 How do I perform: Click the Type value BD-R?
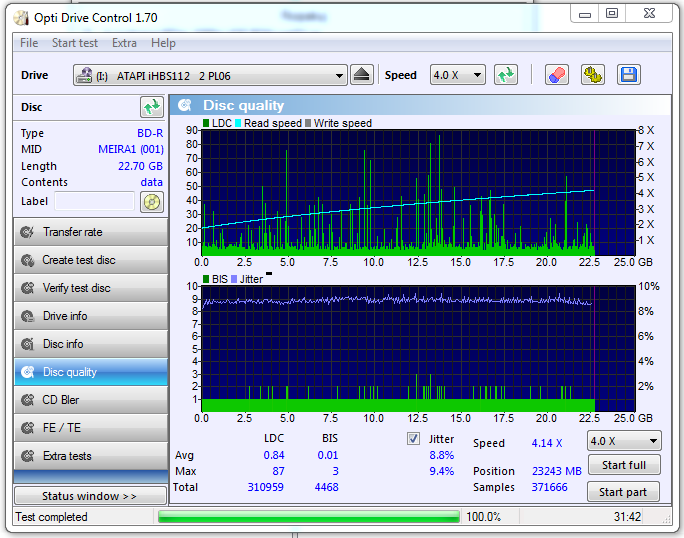tap(150, 133)
